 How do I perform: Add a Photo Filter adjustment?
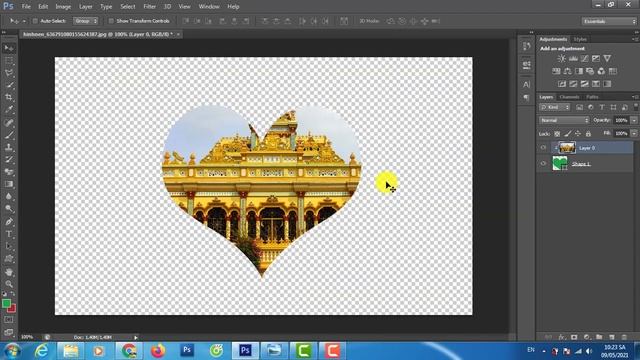coord(590,71)
